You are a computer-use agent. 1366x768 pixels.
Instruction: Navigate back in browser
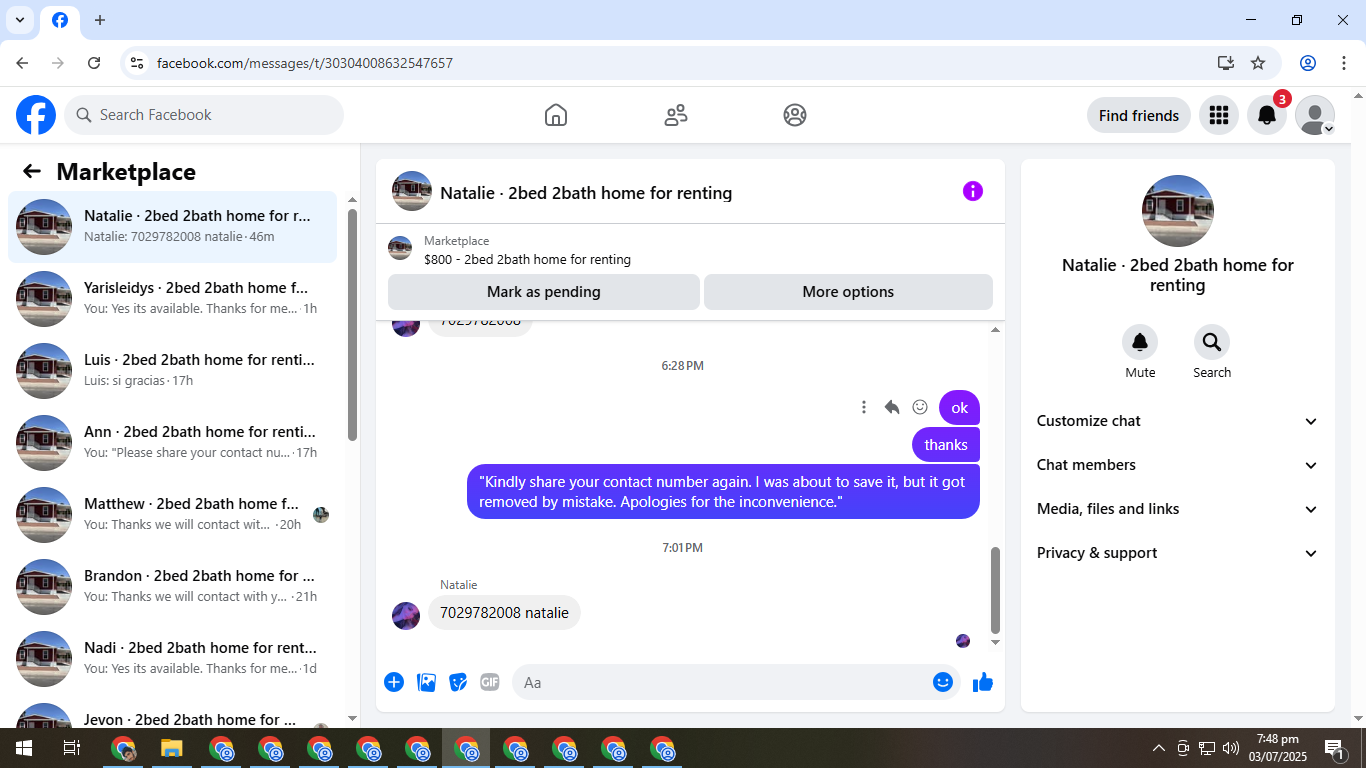click(x=22, y=63)
